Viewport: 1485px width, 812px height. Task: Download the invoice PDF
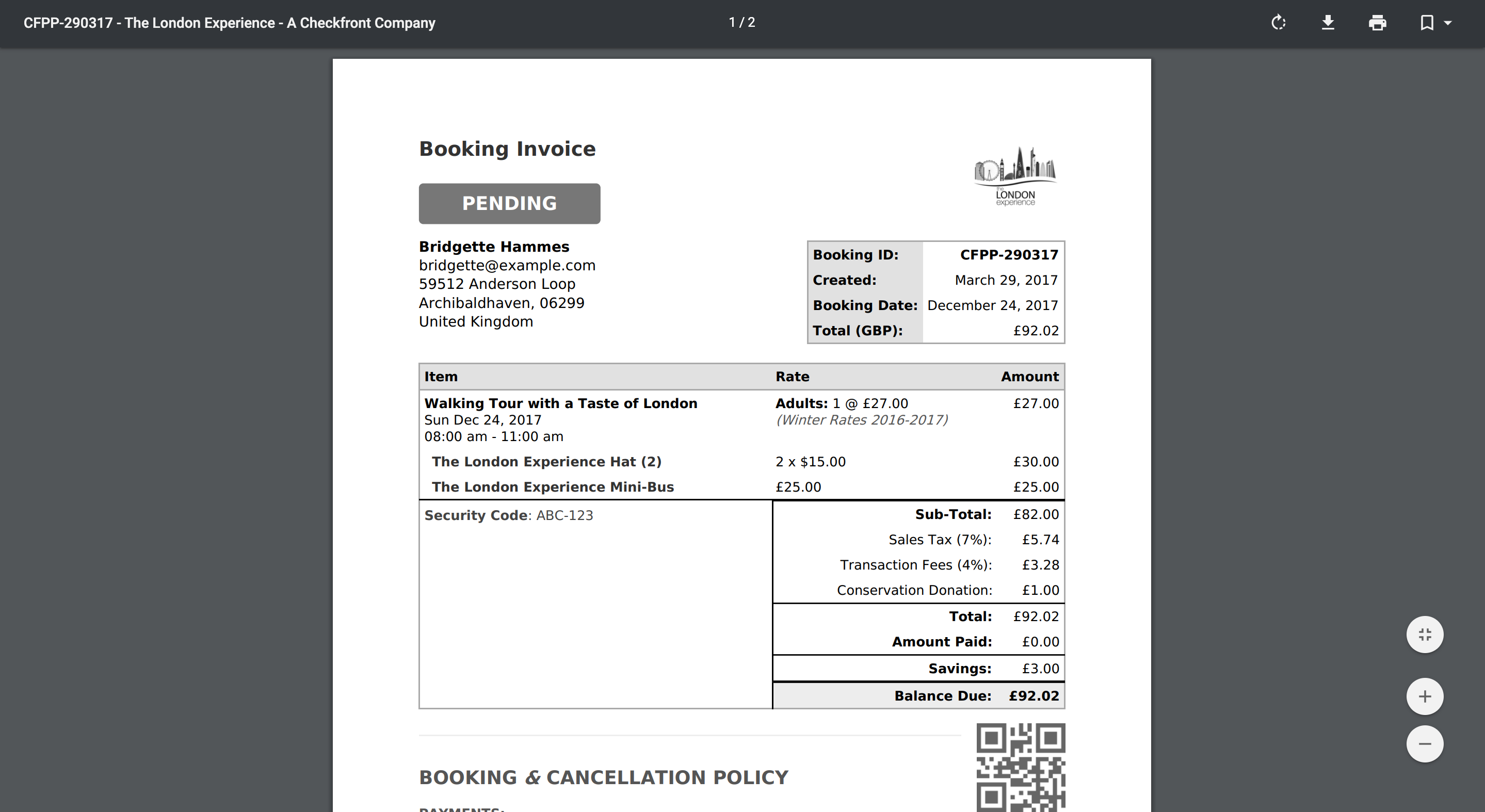[x=1328, y=23]
